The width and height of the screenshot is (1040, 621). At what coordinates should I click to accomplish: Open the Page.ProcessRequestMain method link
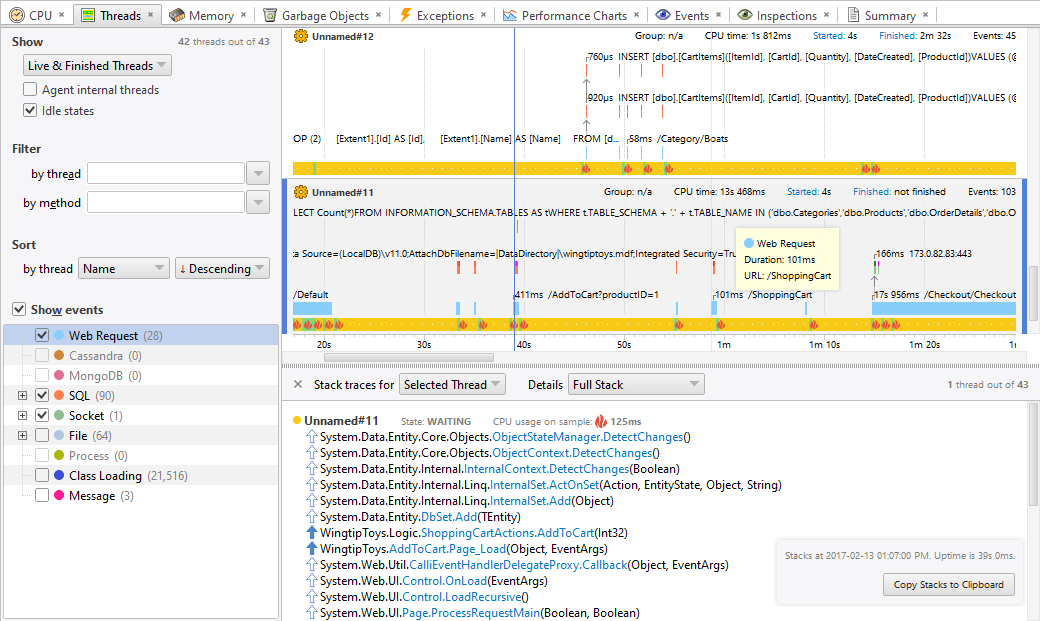pyautogui.click(x=471, y=612)
